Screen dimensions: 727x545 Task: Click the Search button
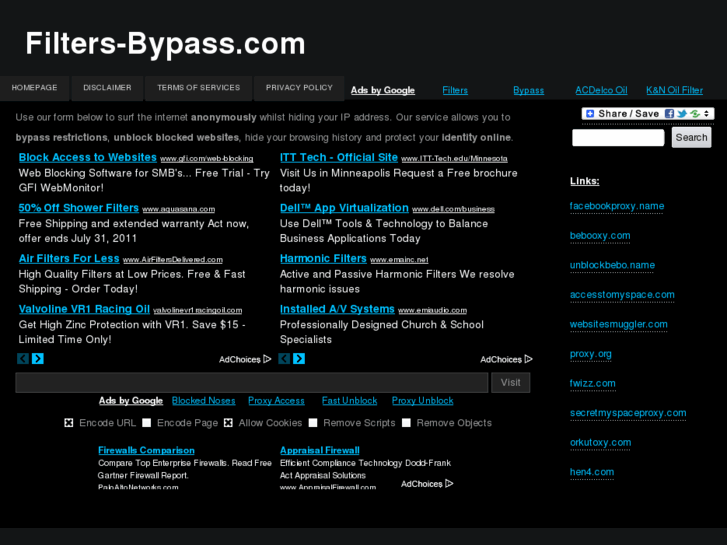coord(691,138)
